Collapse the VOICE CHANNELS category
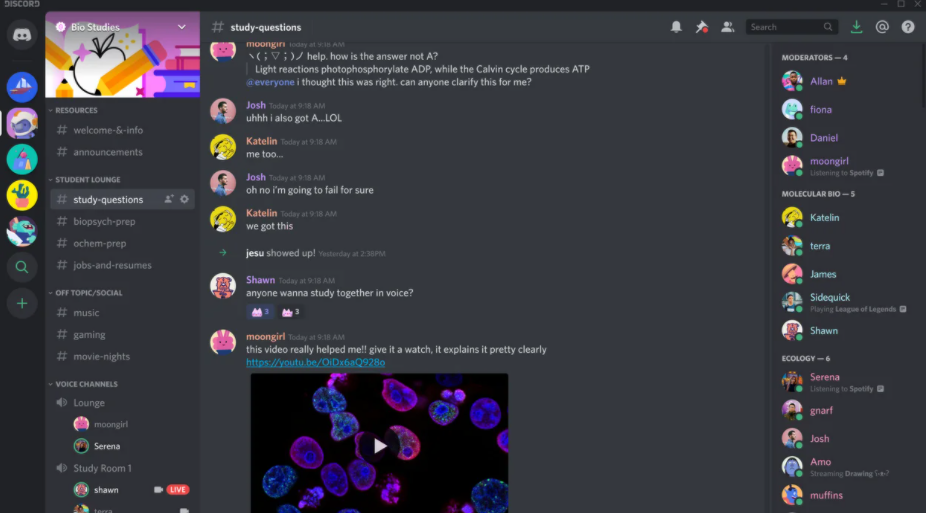Screen dimensions: 926x513 pos(83,384)
